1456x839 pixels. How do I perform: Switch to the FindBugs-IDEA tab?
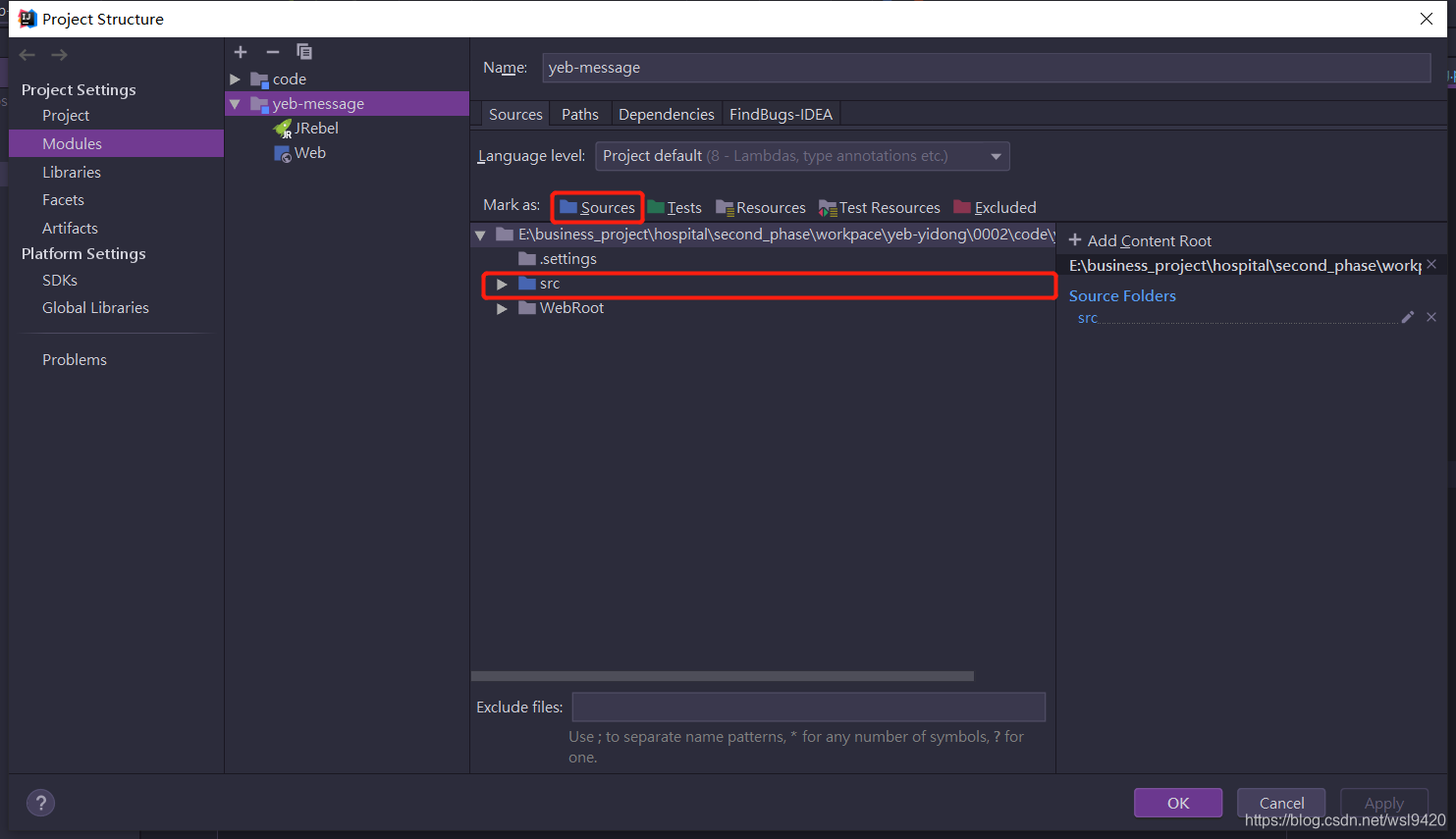click(781, 114)
